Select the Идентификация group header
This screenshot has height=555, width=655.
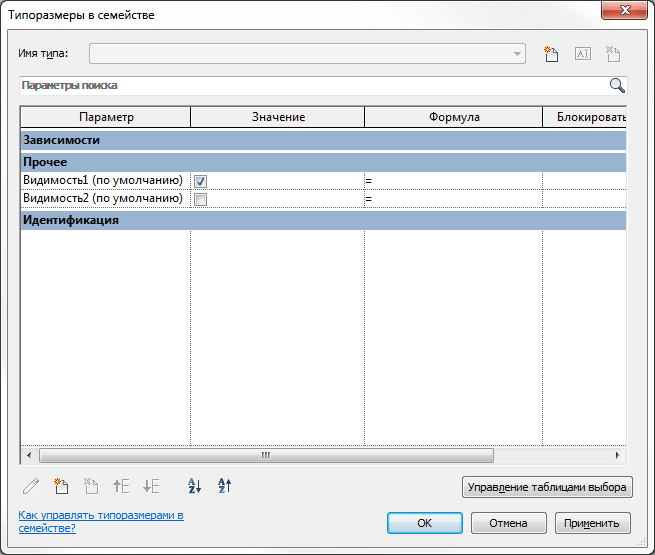coord(71,220)
